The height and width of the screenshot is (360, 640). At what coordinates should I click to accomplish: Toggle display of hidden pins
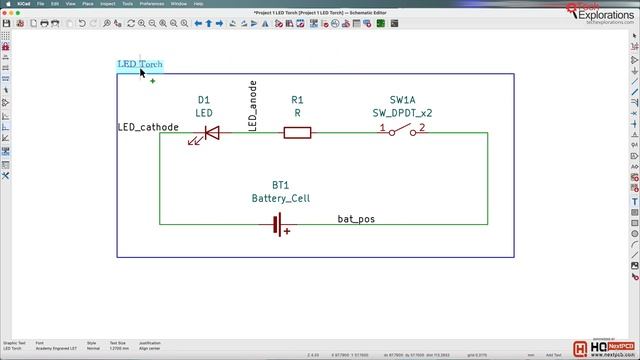pyautogui.click(x=6, y=103)
